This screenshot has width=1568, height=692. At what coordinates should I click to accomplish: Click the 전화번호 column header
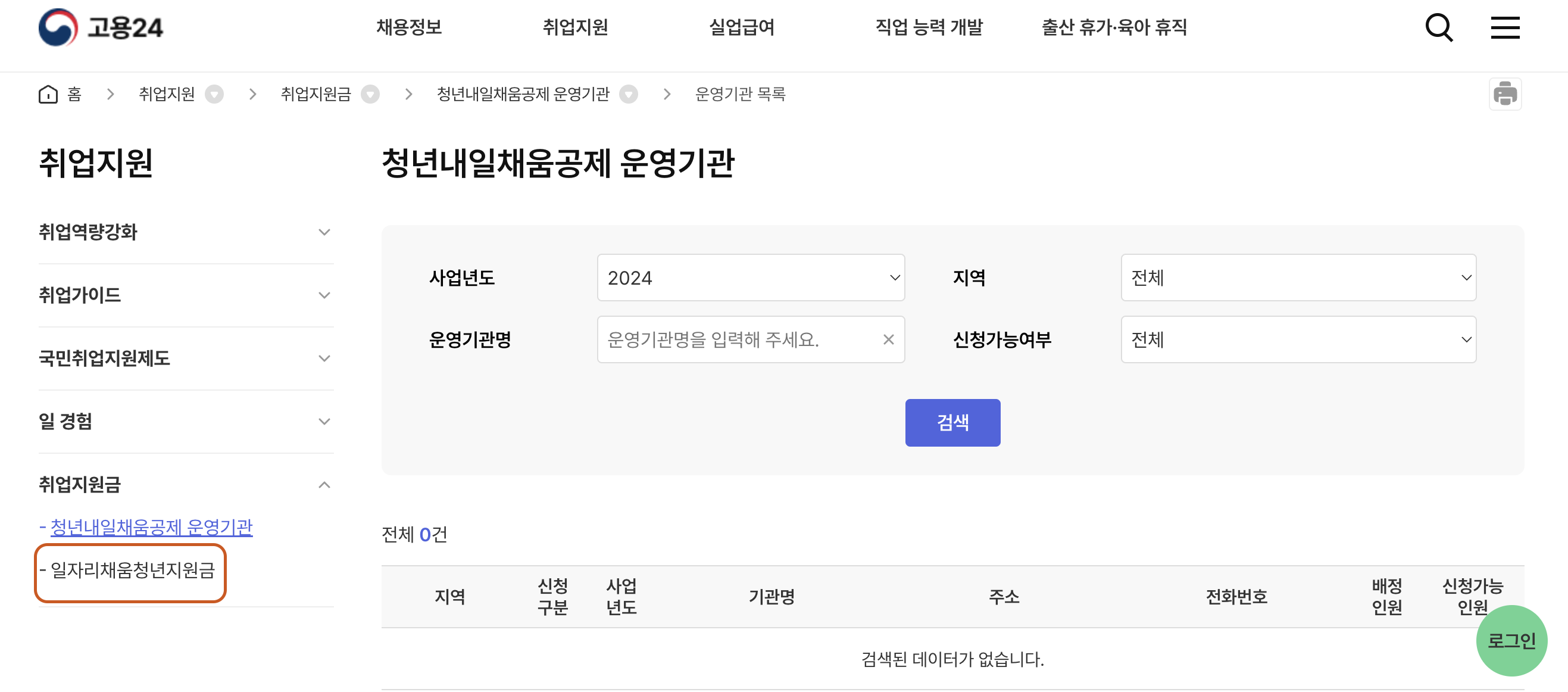click(1236, 597)
